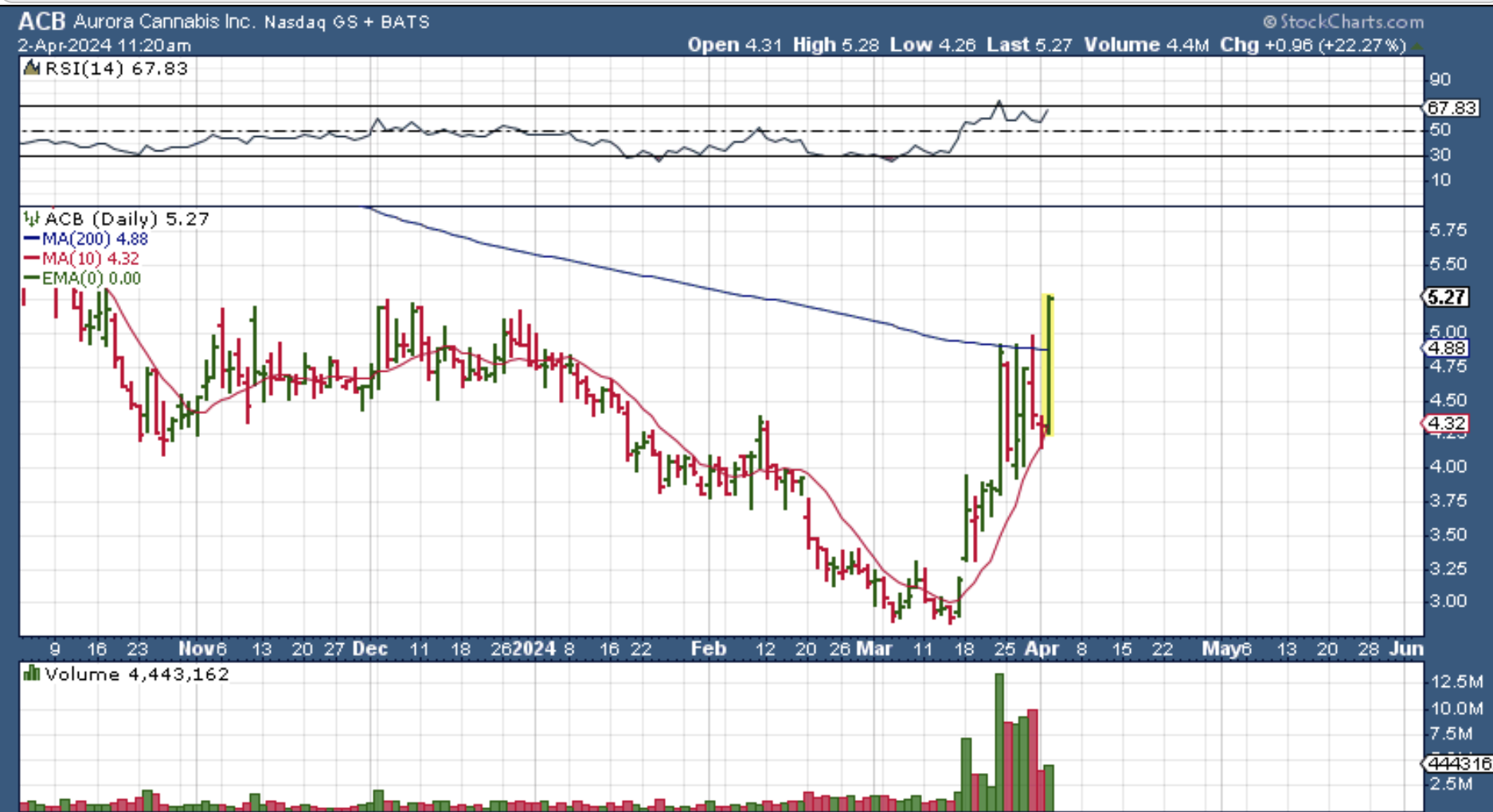Click the 2024 label on the date axis
Screen dimensions: 1493x812
(533, 649)
